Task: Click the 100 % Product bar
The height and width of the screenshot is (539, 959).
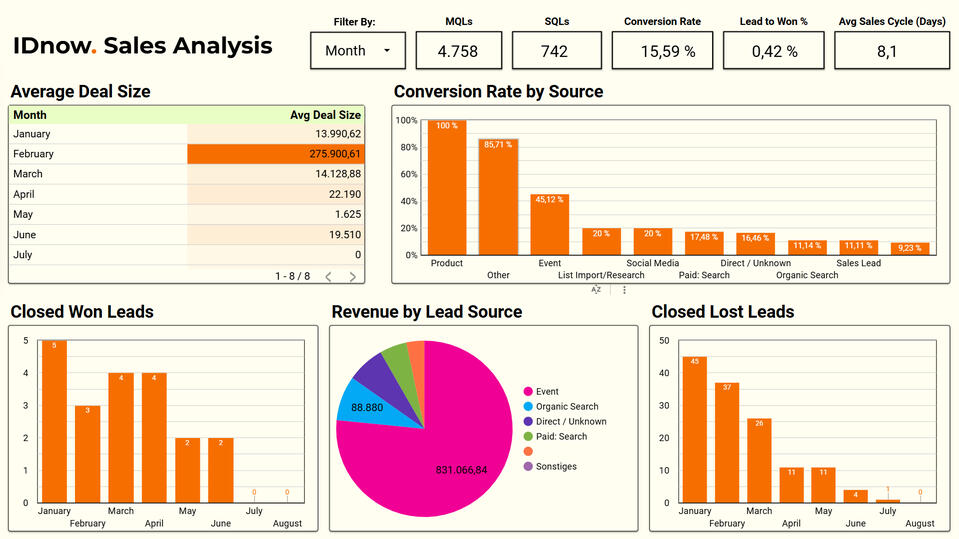Action: pos(447,187)
